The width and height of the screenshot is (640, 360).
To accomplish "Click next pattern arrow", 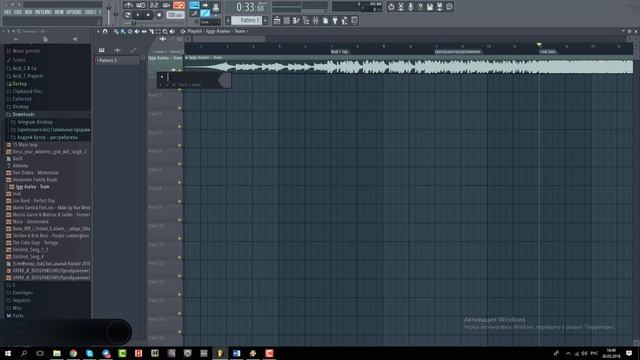I will tap(265, 20).
